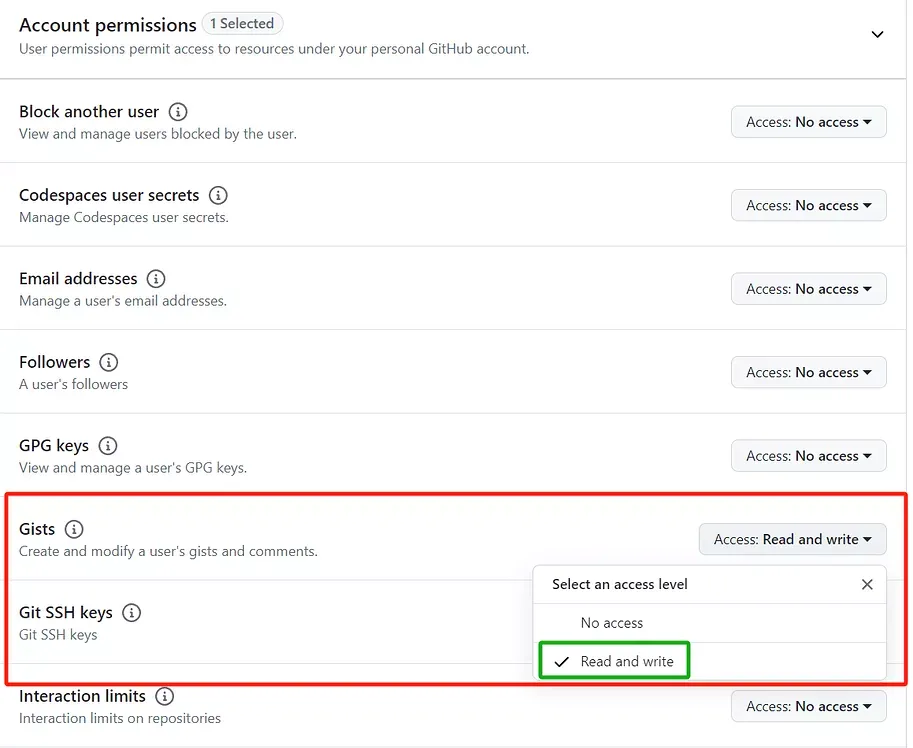Click info icon beside Block another user
Image resolution: width=913 pixels, height=748 pixels.
(x=178, y=112)
